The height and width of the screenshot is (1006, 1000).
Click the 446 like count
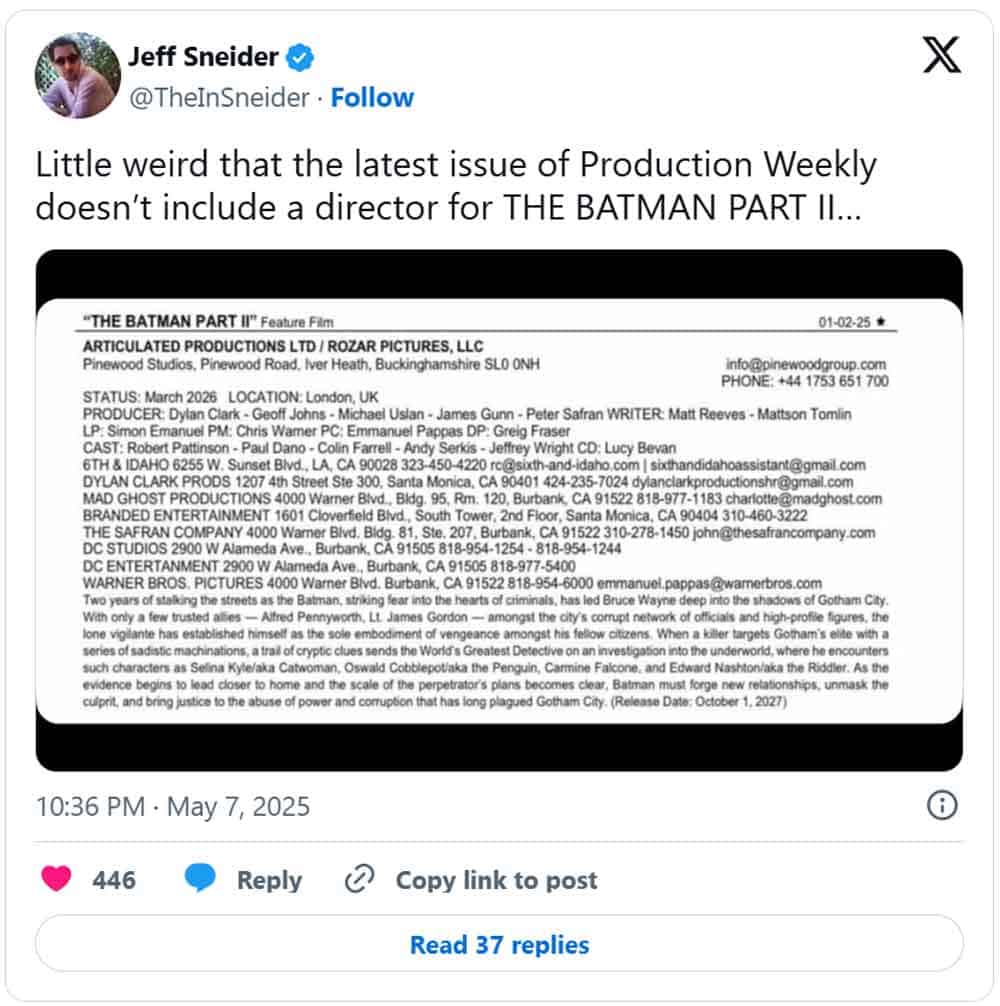[113, 880]
